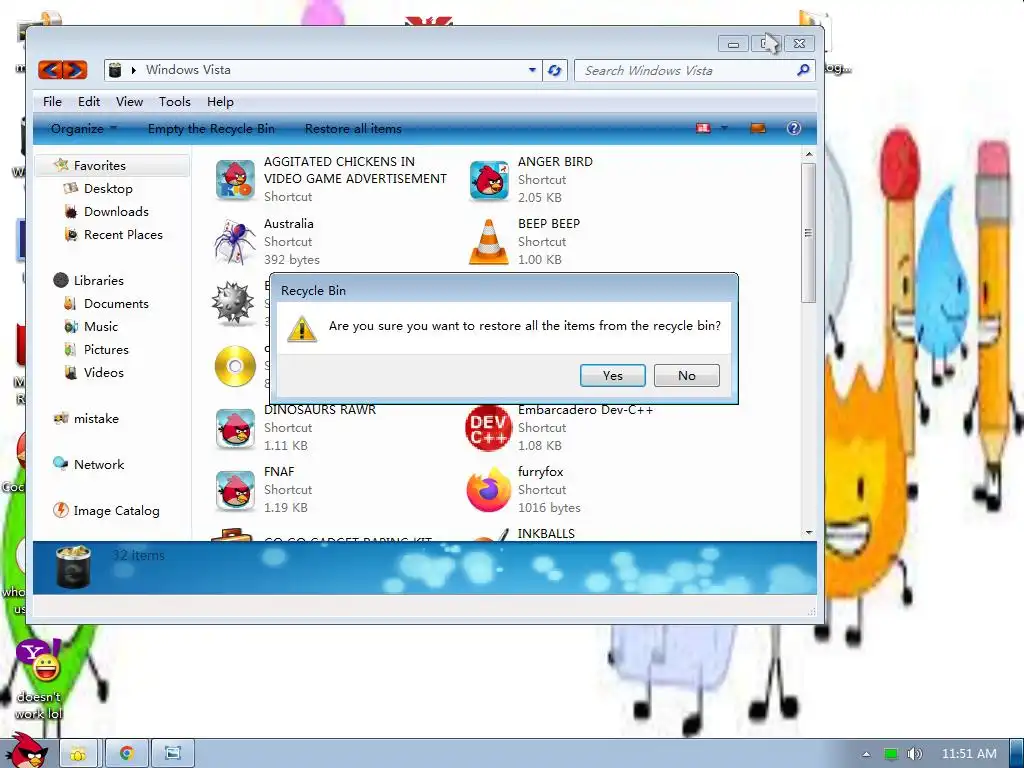Click the scrollbar up arrow
1024x768 pixels.
[x=808, y=154]
